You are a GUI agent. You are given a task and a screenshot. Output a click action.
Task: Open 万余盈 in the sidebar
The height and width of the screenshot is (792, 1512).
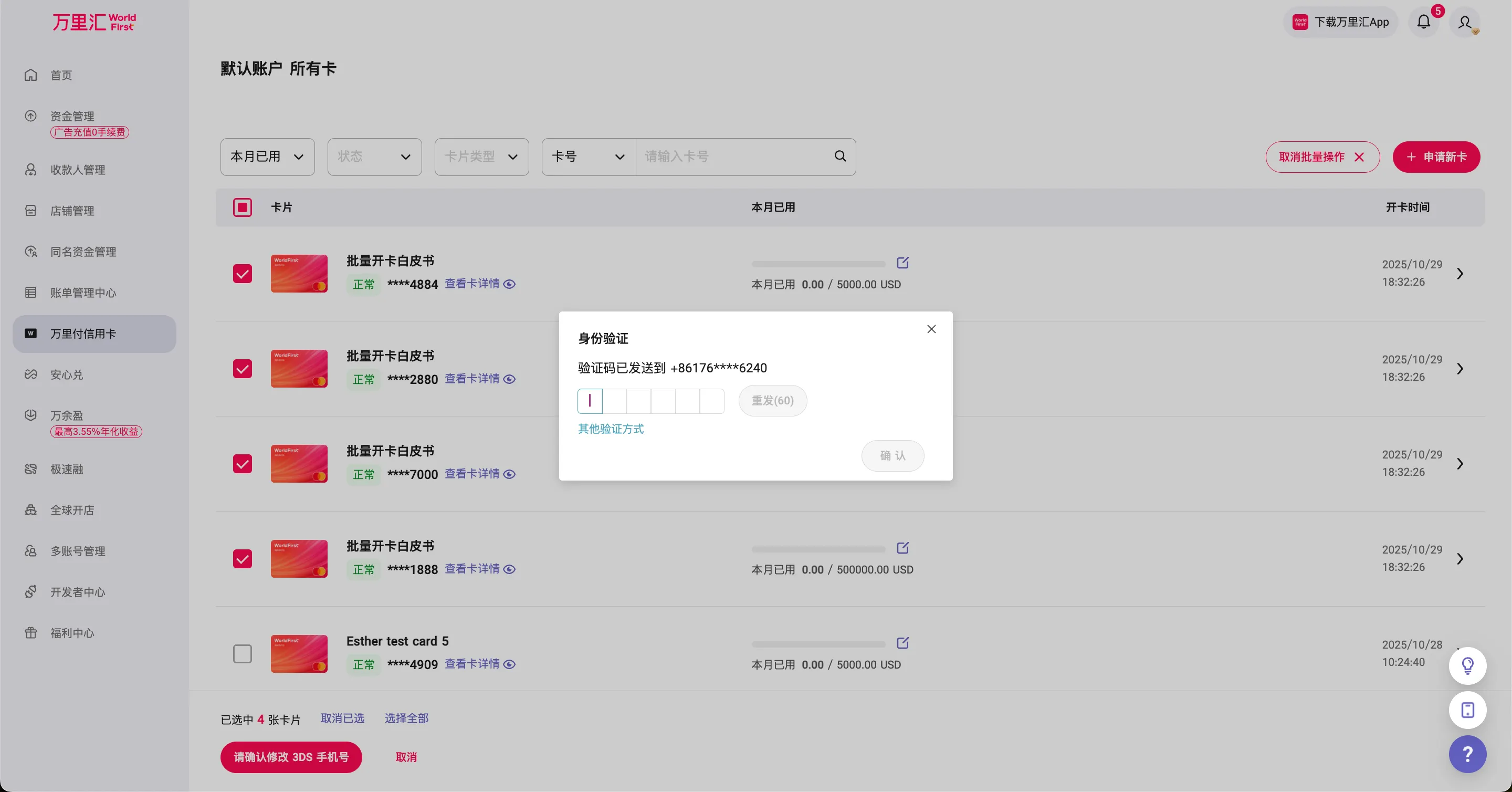(x=66, y=415)
